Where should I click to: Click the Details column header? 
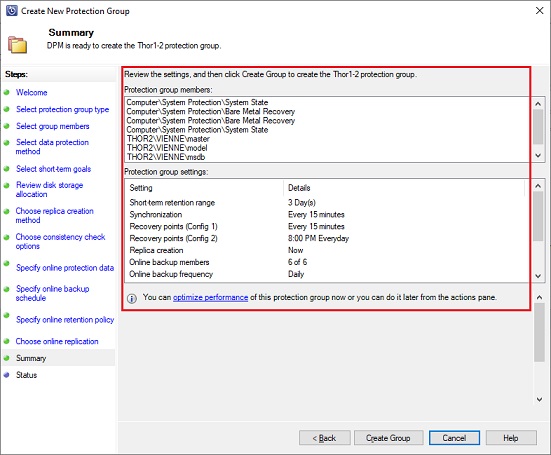pos(299,188)
